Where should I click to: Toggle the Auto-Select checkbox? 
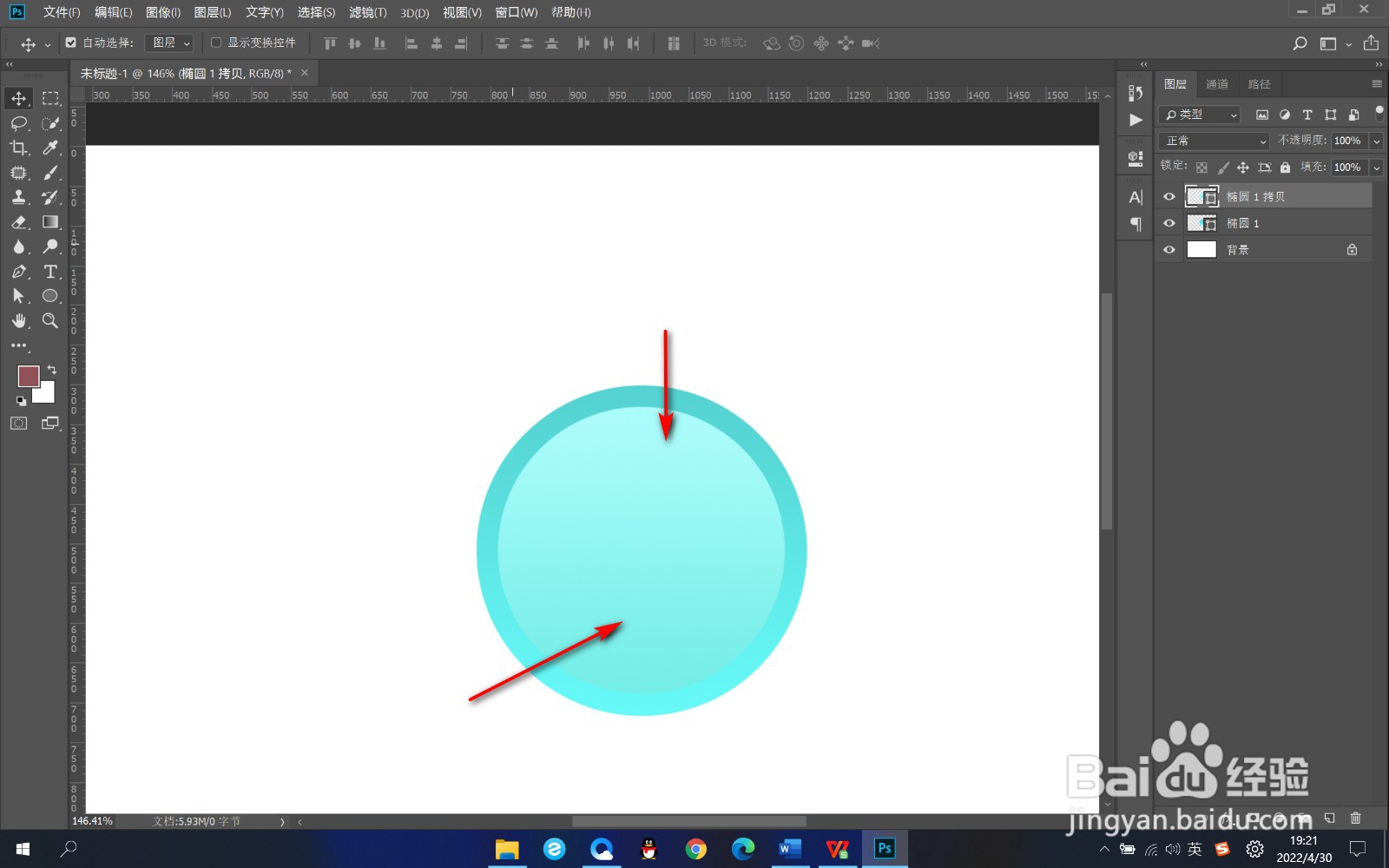71,43
